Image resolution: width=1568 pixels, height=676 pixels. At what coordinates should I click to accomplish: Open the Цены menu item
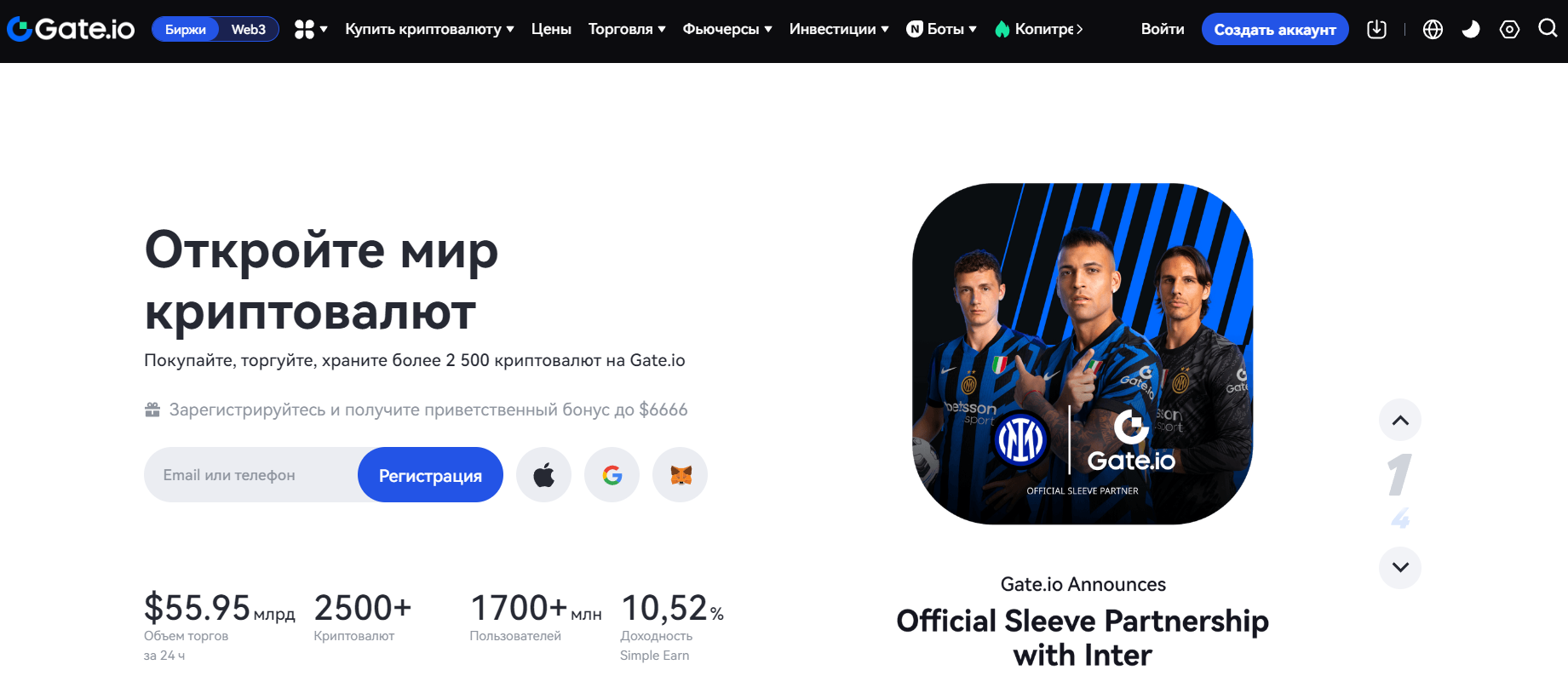[551, 29]
